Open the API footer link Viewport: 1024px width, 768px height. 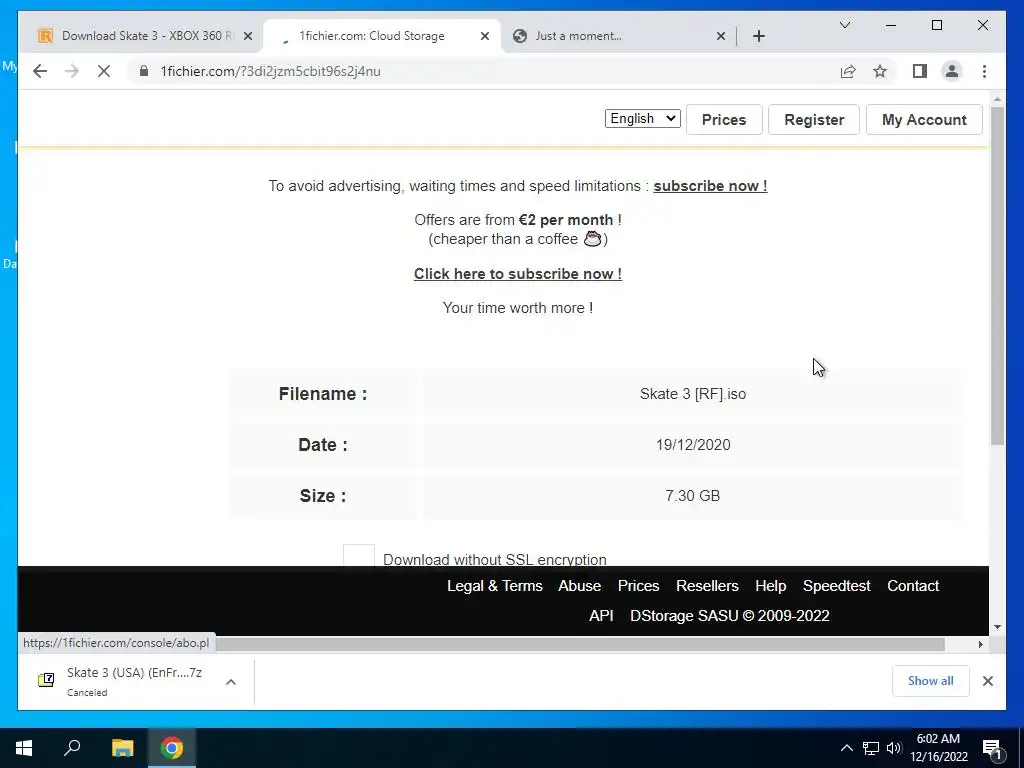coord(601,616)
